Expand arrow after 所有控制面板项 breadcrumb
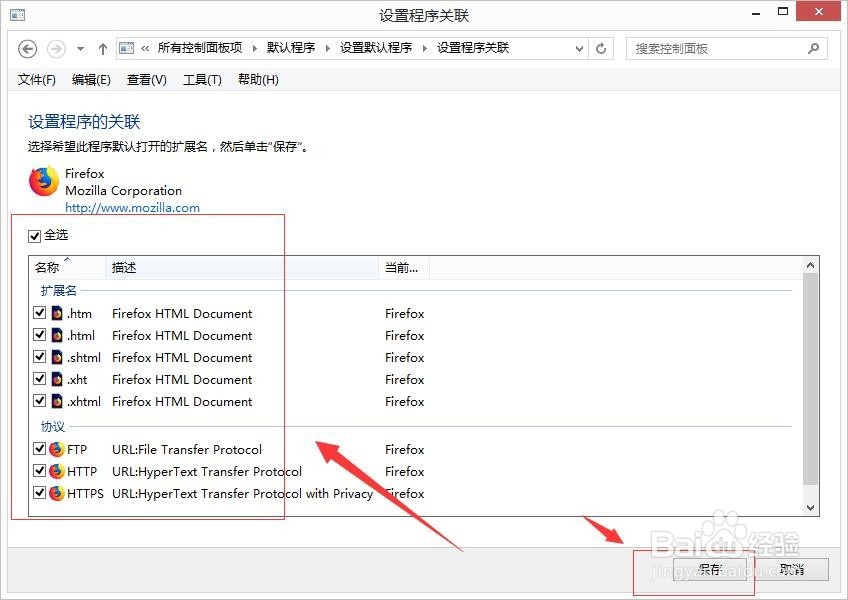Image resolution: width=848 pixels, height=600 pixels. [x=255, y=49]
